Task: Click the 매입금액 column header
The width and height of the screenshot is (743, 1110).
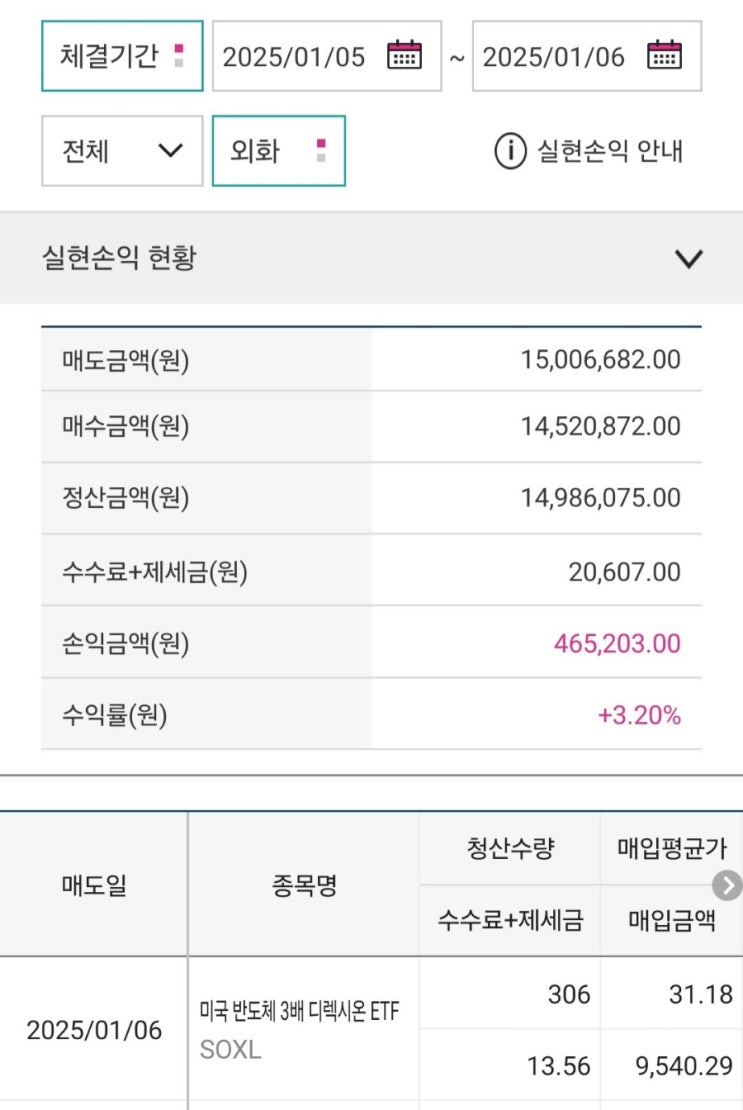Action: tap(671, 920)
